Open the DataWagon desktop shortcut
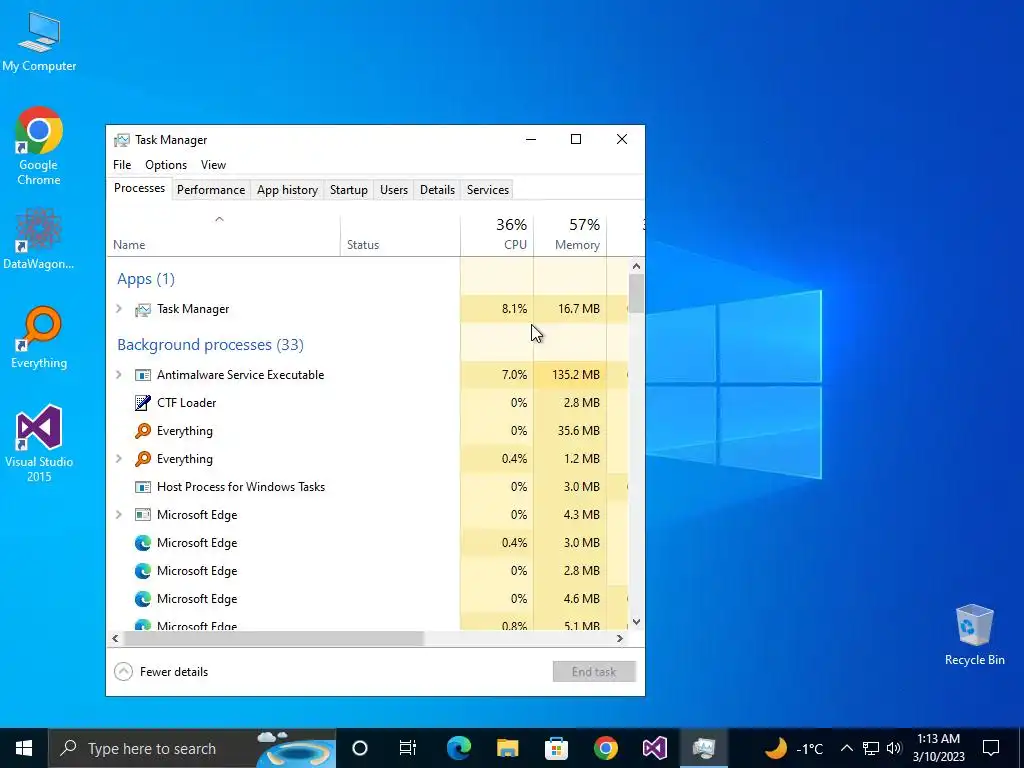 pos(39,238)
